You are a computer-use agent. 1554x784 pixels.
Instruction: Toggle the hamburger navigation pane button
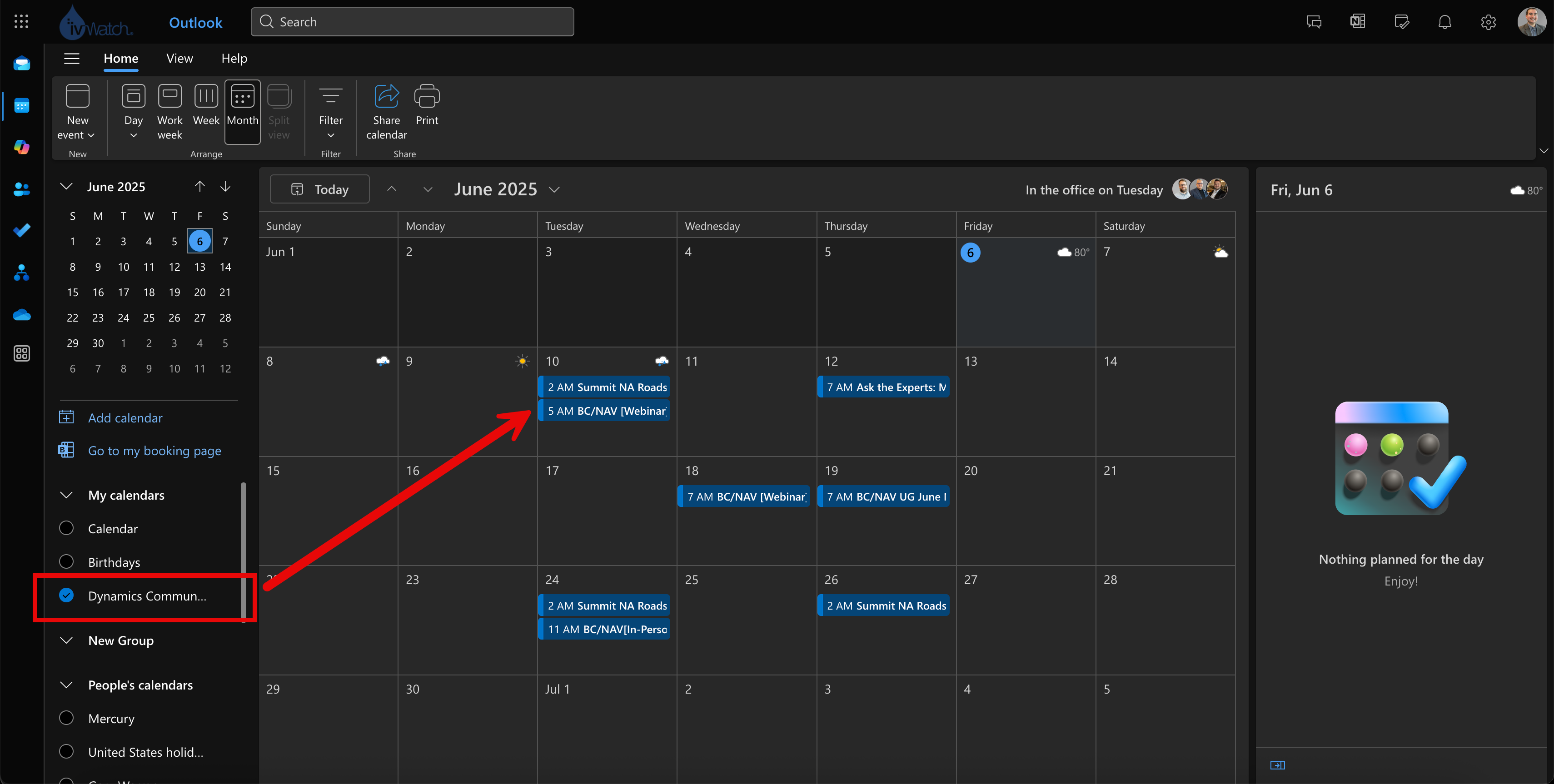[72, 59]
